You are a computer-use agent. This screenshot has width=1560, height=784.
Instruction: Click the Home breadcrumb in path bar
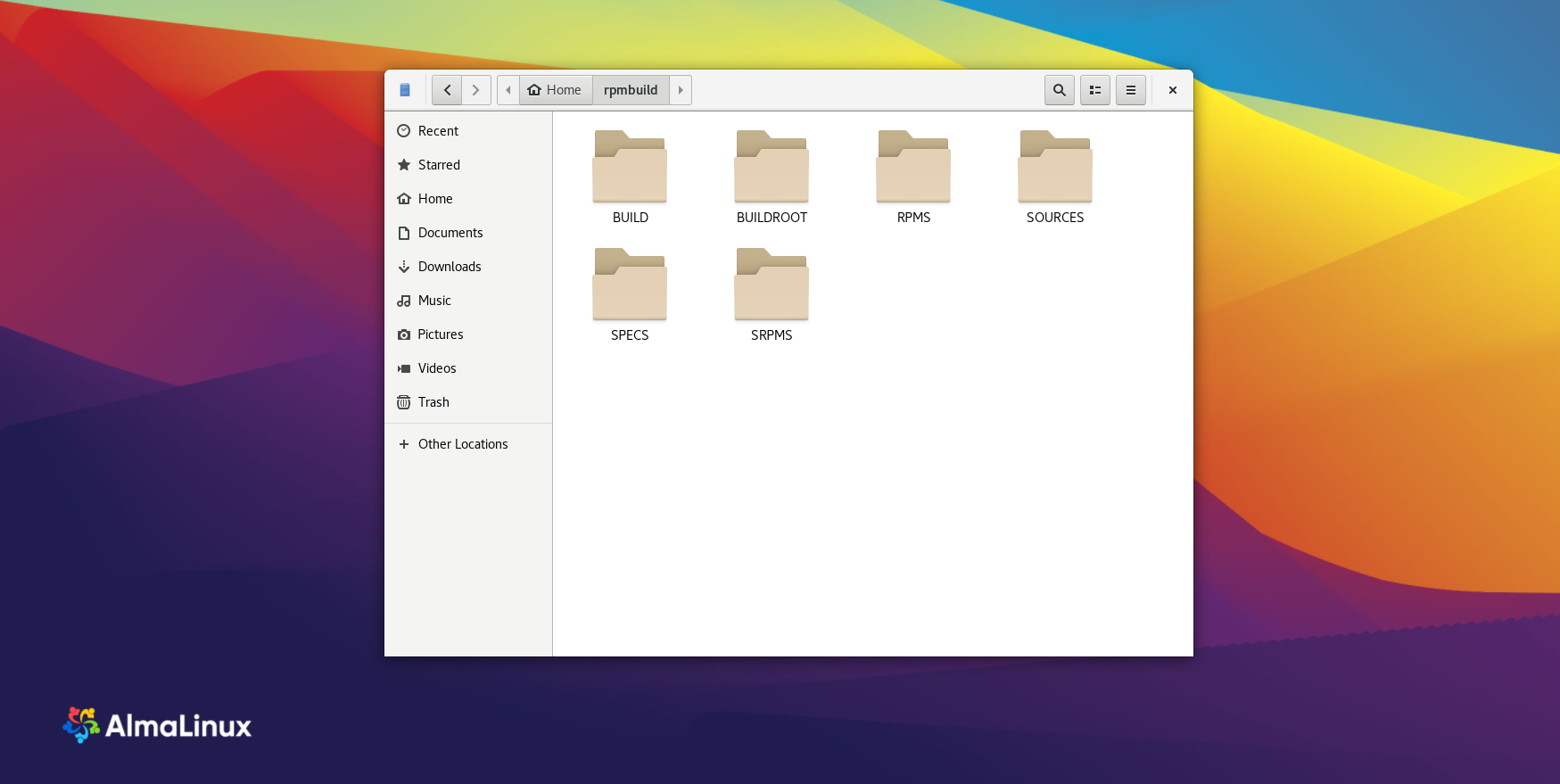coord(555,90)
